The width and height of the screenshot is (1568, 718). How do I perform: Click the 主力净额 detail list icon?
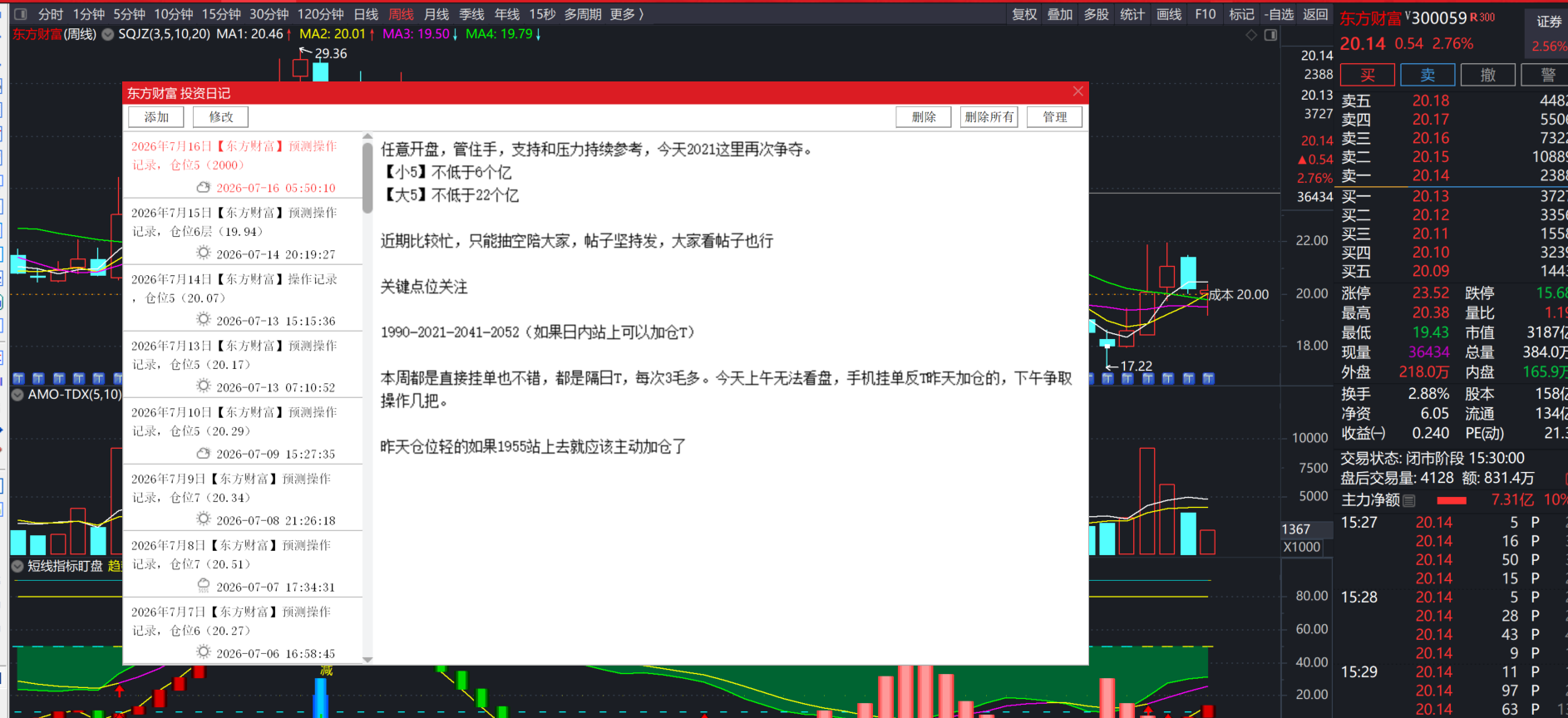pyautogui.click(x=1409, y=500)
